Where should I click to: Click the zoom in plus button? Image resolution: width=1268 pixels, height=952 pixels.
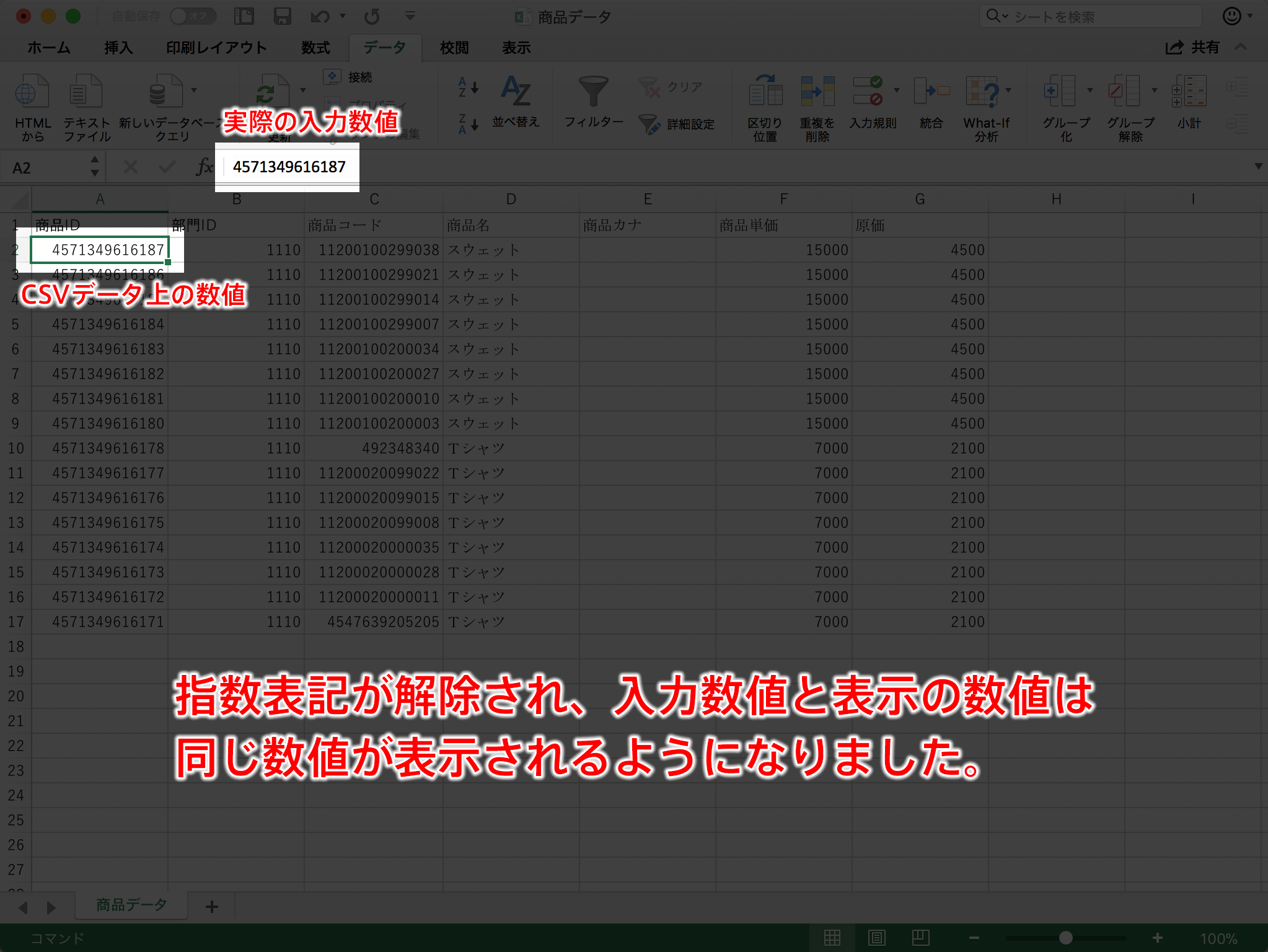[x=1157, y=938]
